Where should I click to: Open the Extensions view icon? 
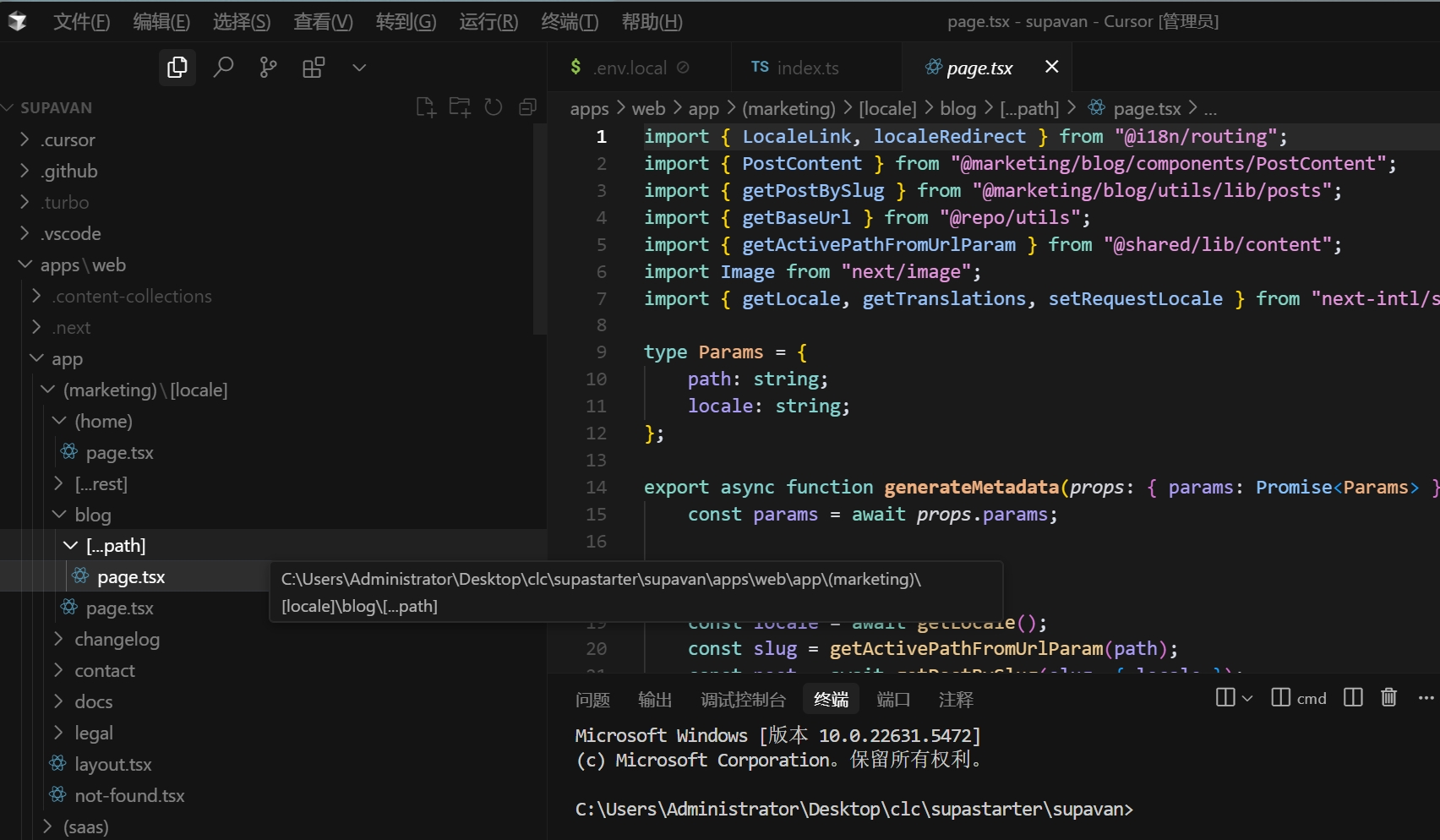pyautogui.click(x=314, y=68)
